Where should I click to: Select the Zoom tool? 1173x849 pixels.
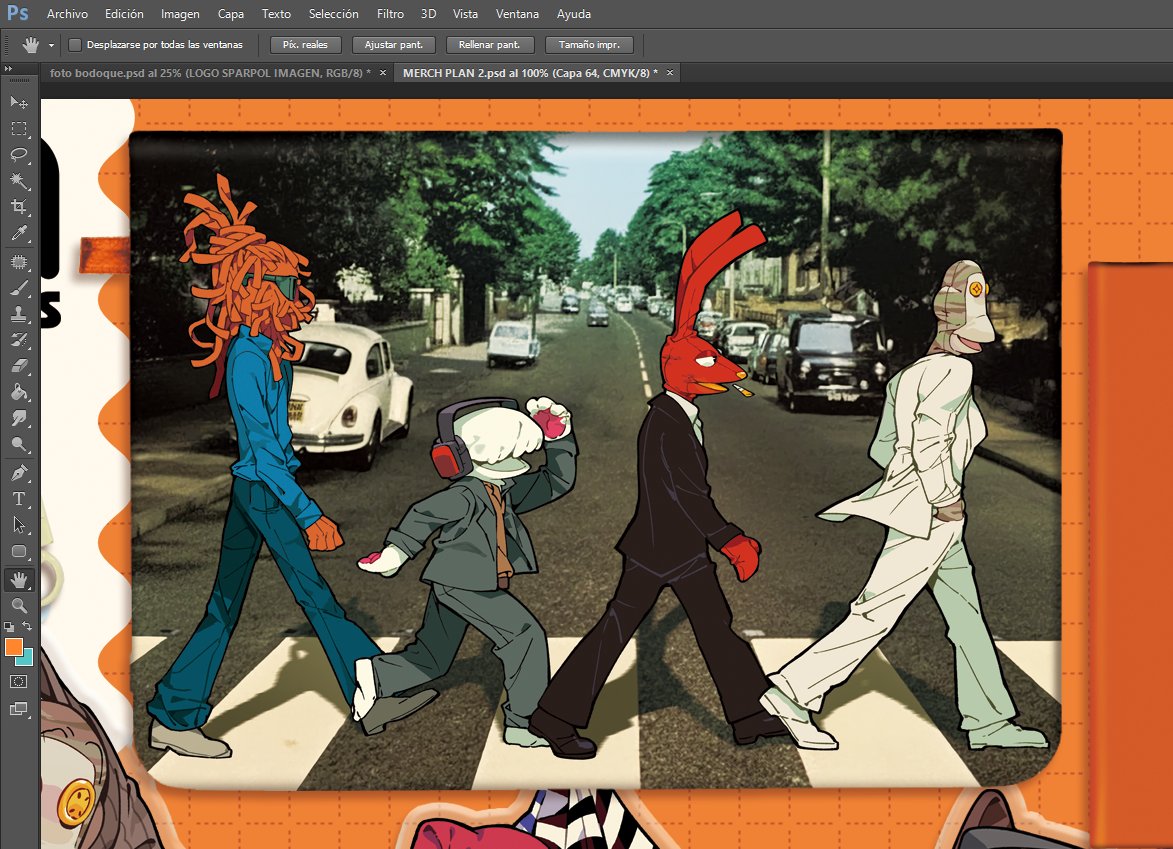[19, 605]
